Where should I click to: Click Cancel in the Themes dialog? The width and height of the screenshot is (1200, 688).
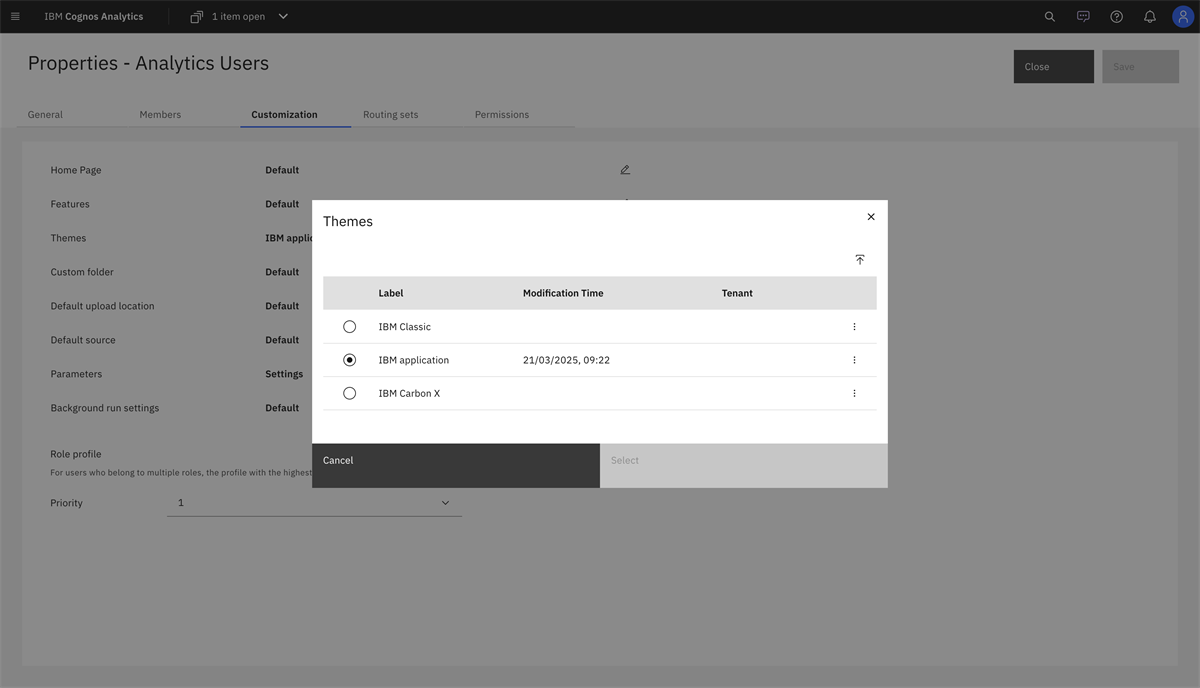click(x=456, y=466)
